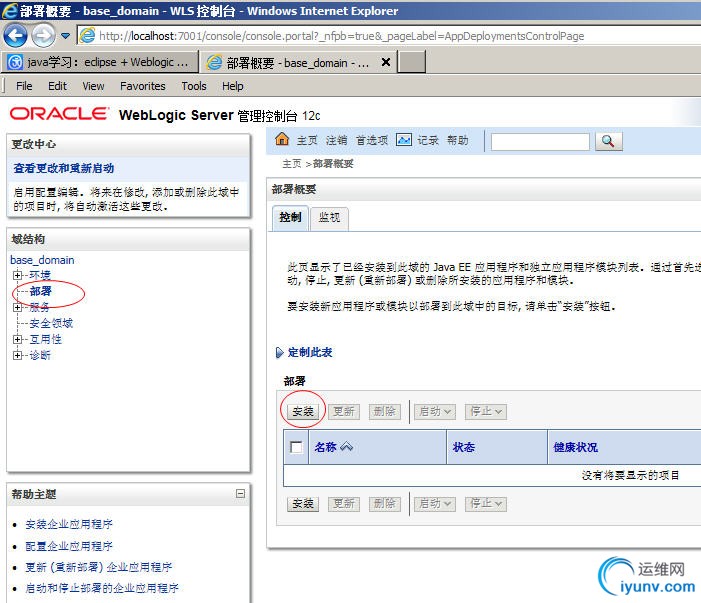Click the console search input field

pos(540,142)
